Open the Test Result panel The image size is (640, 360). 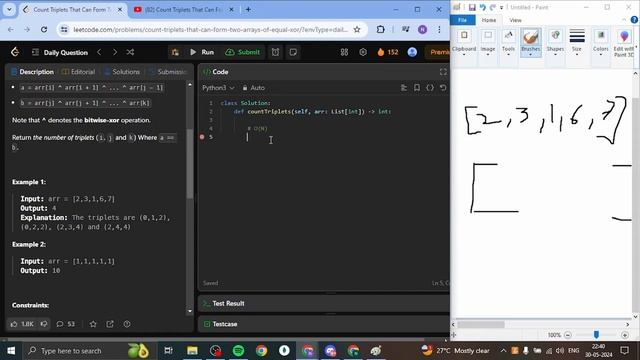coord(224,304)
